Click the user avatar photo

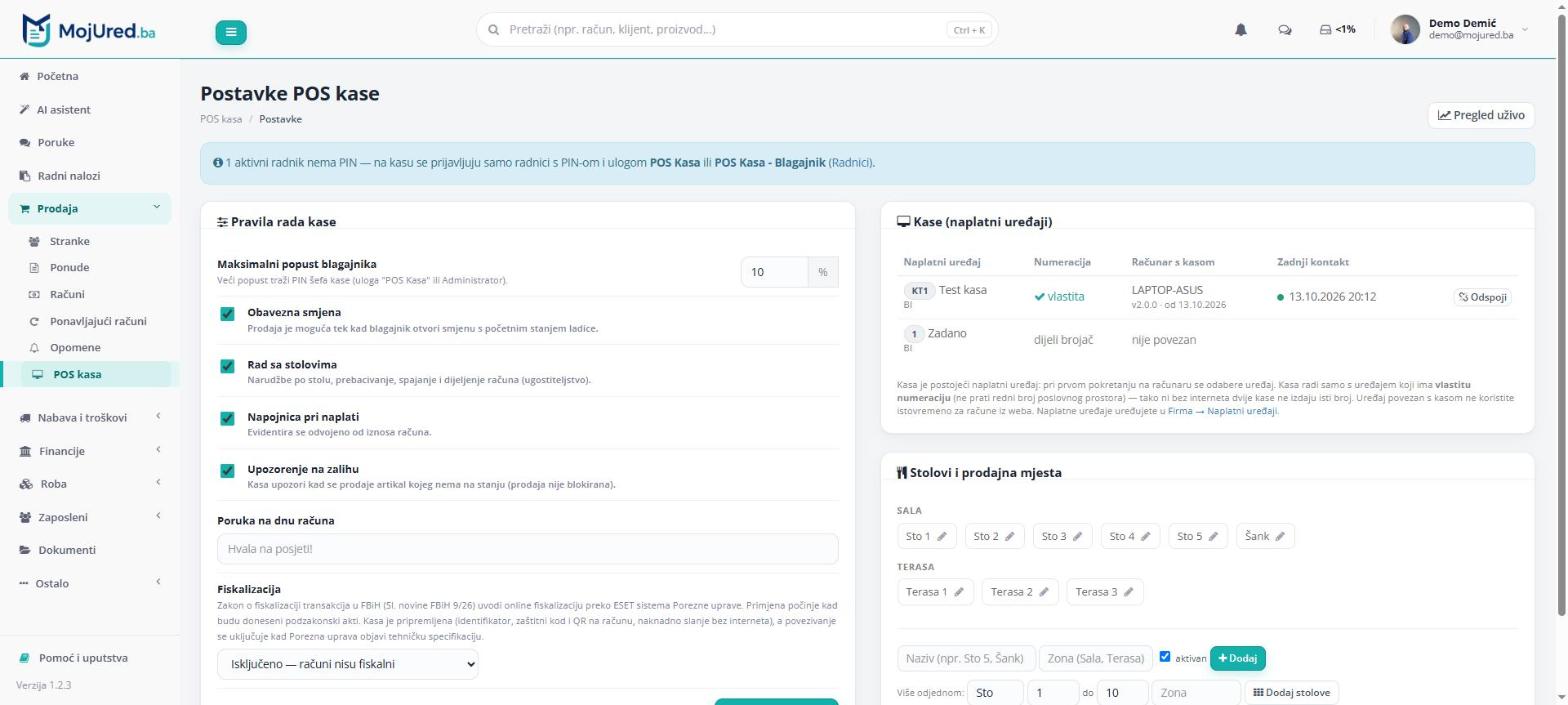[1405, 30]
